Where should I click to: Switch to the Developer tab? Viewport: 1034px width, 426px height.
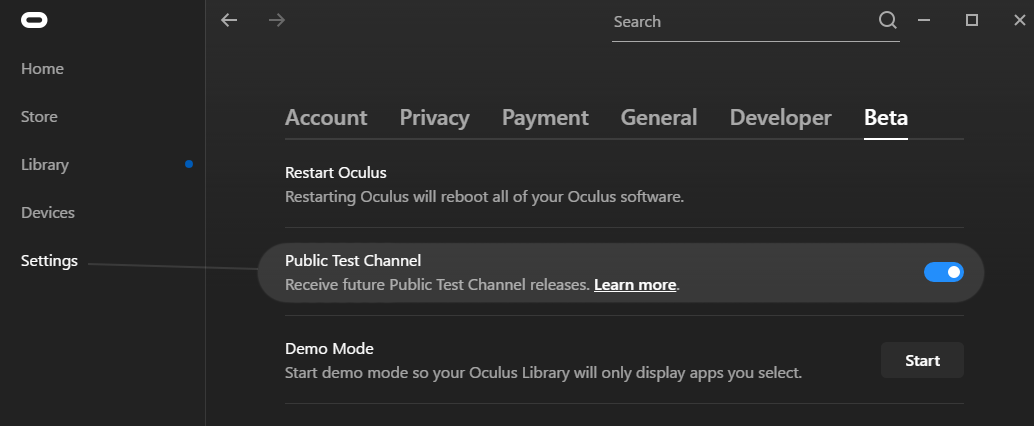[781, 117]
